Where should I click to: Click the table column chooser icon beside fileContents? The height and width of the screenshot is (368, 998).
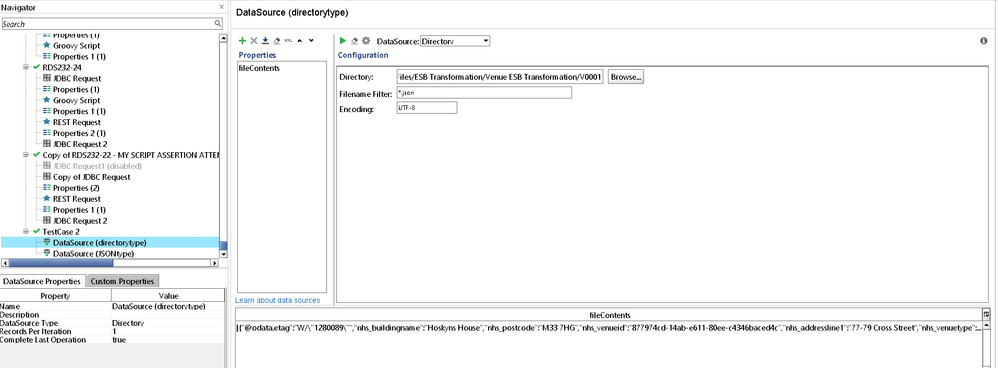coord(987,315)
